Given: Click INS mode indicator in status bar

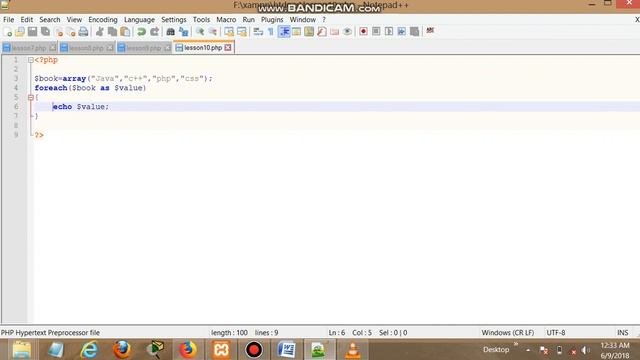Looking at the screenshot, I should click(622, 333).
